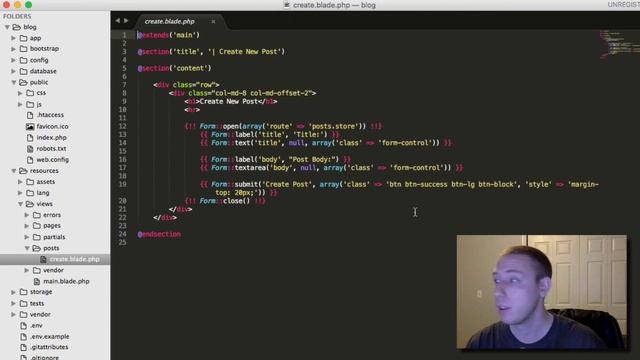Image resolution: width=640 pixels, height=360 pixels.
Task: Expand the bootstrap folder arrow
Action: tap(13, 49)
